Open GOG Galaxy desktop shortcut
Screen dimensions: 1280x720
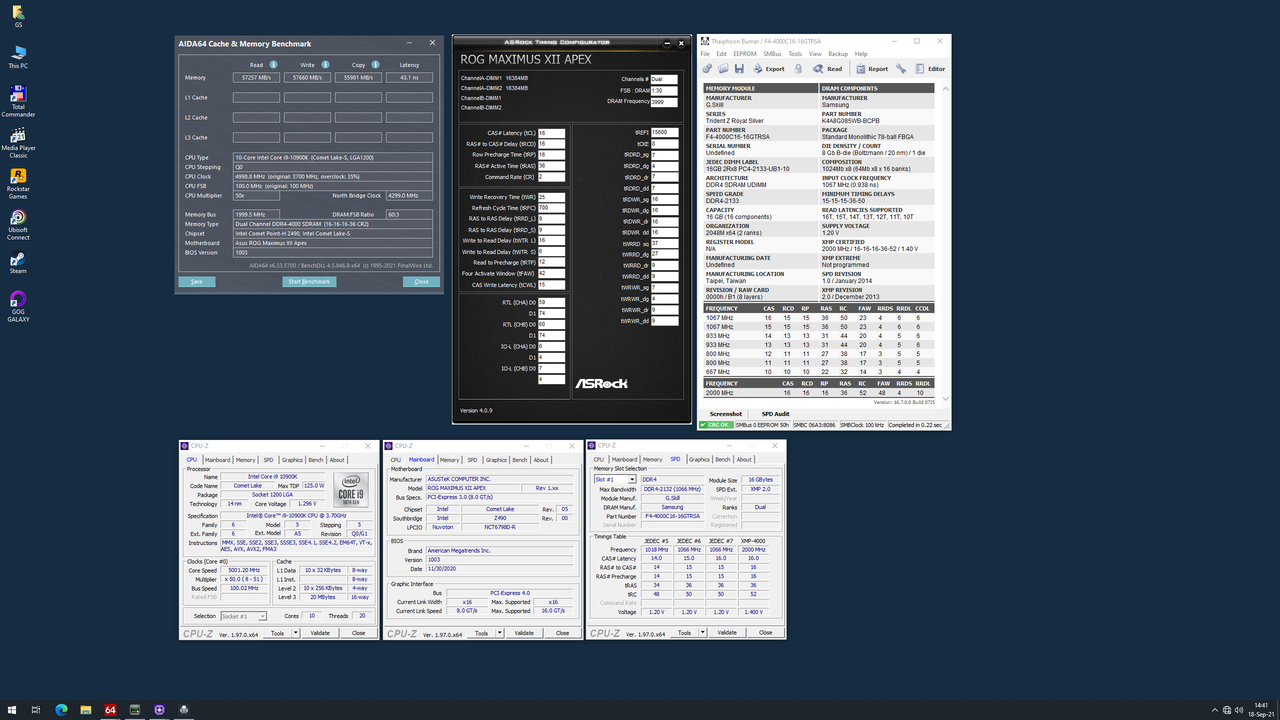click(18, 308)
